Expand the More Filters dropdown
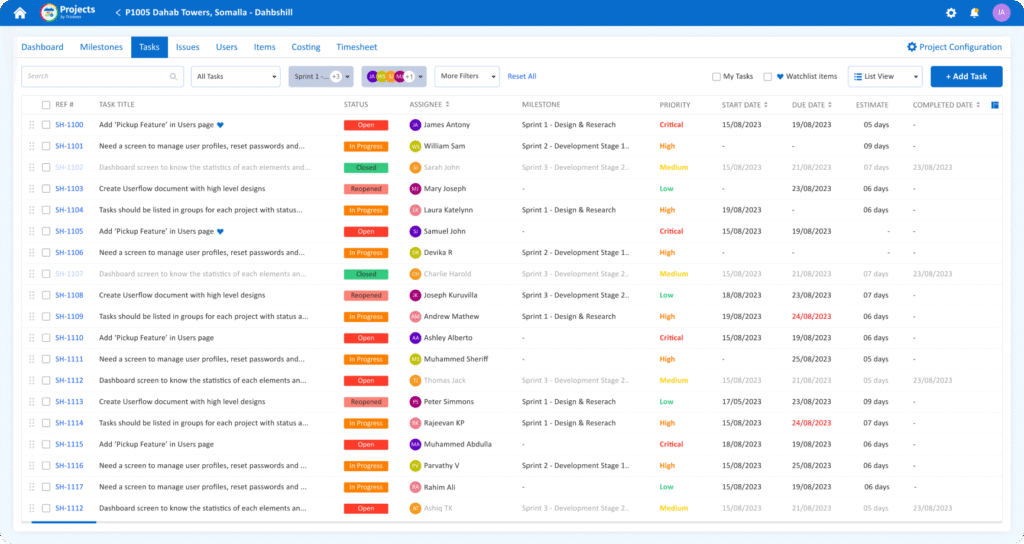 coord(466,76)
